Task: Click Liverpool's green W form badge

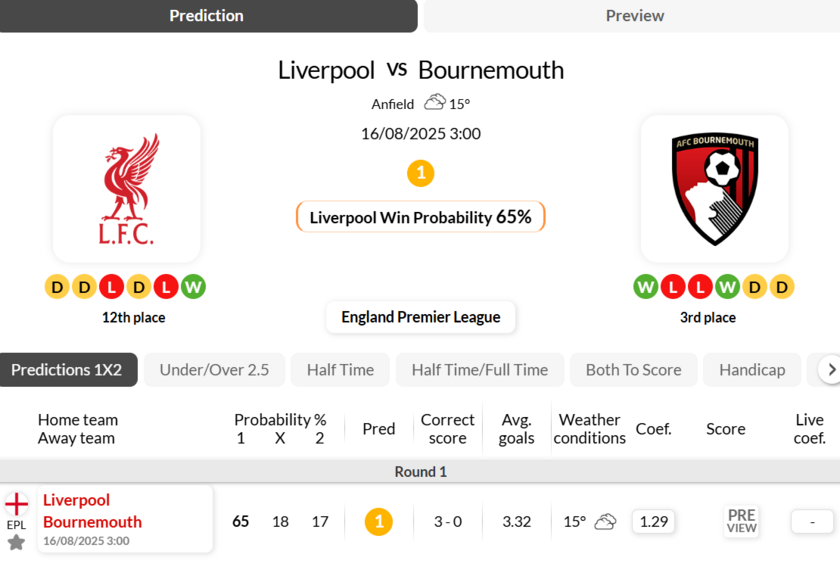Action: pos(193,287)
